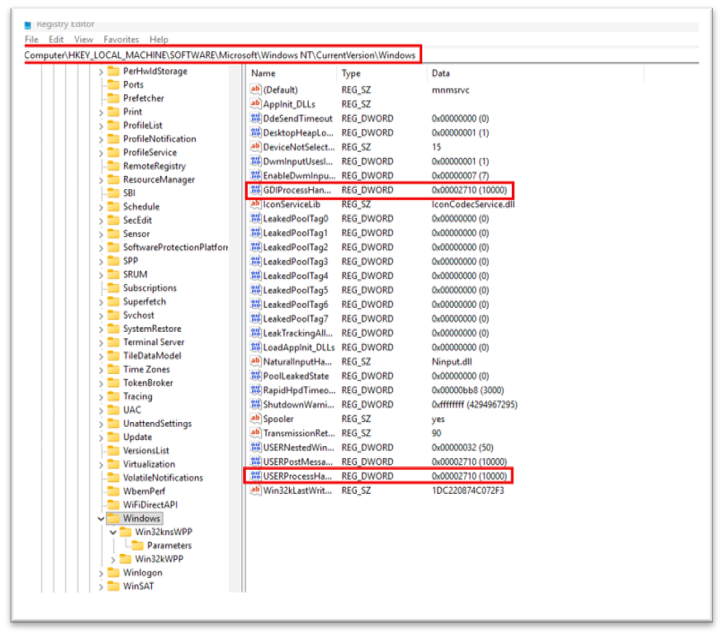Select the SBI folder icon
The image size is (724, 636).
(x=113, y=193)
